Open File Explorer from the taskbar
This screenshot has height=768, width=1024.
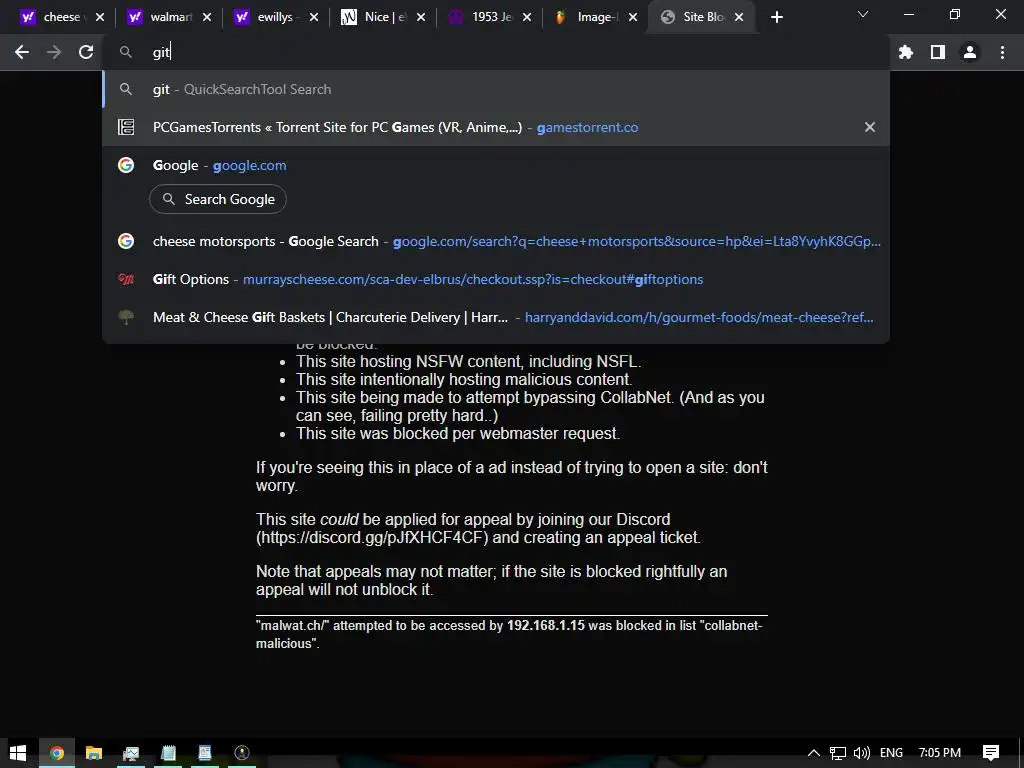[93, 753]
